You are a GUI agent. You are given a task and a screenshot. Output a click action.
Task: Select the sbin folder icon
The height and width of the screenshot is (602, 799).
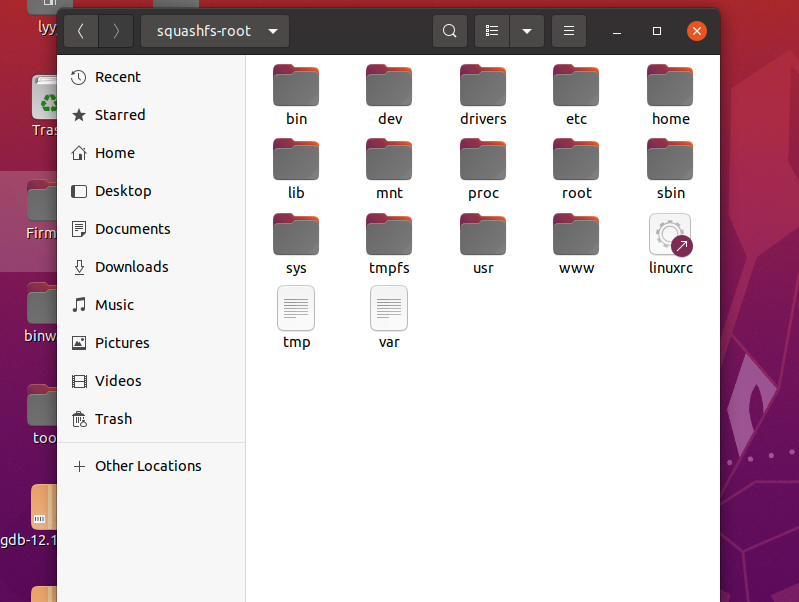[x=670, y=160]
